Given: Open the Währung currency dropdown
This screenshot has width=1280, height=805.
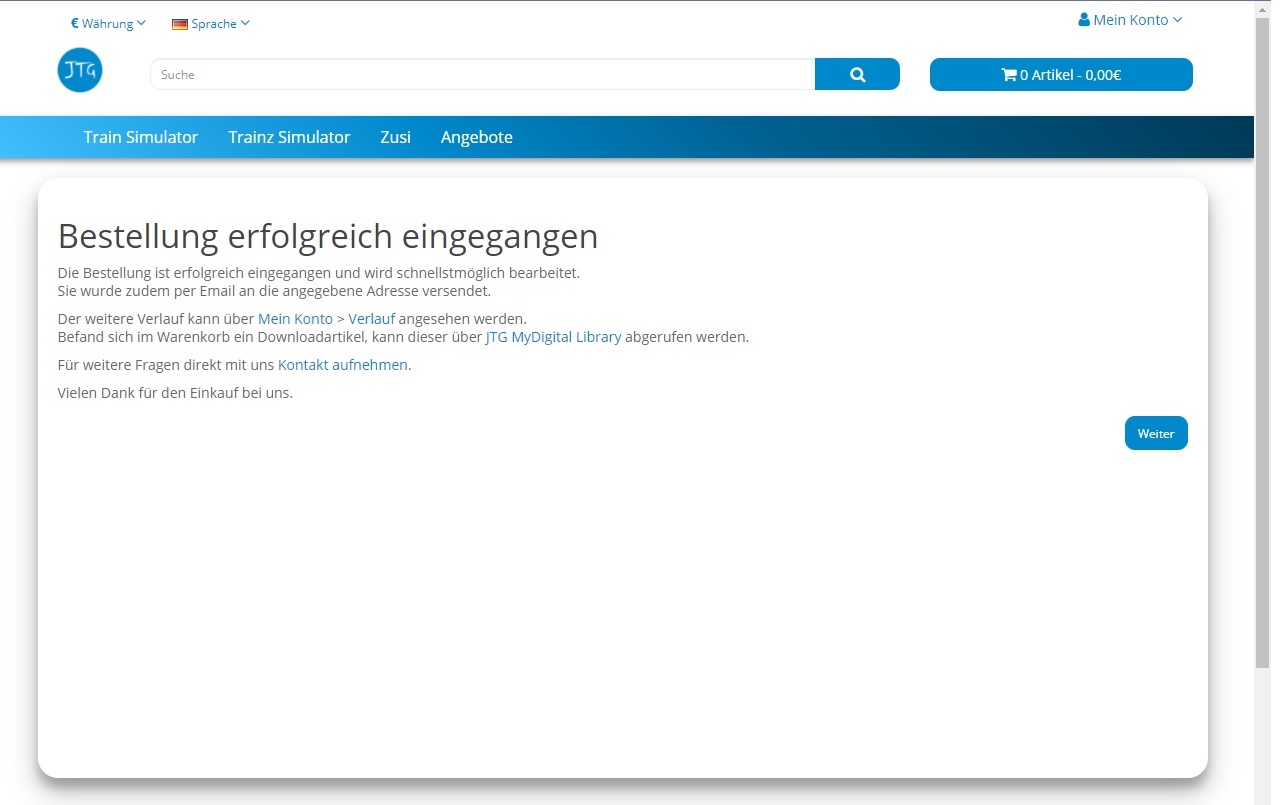Looking at the screenshot, I should tap(108, 23).
